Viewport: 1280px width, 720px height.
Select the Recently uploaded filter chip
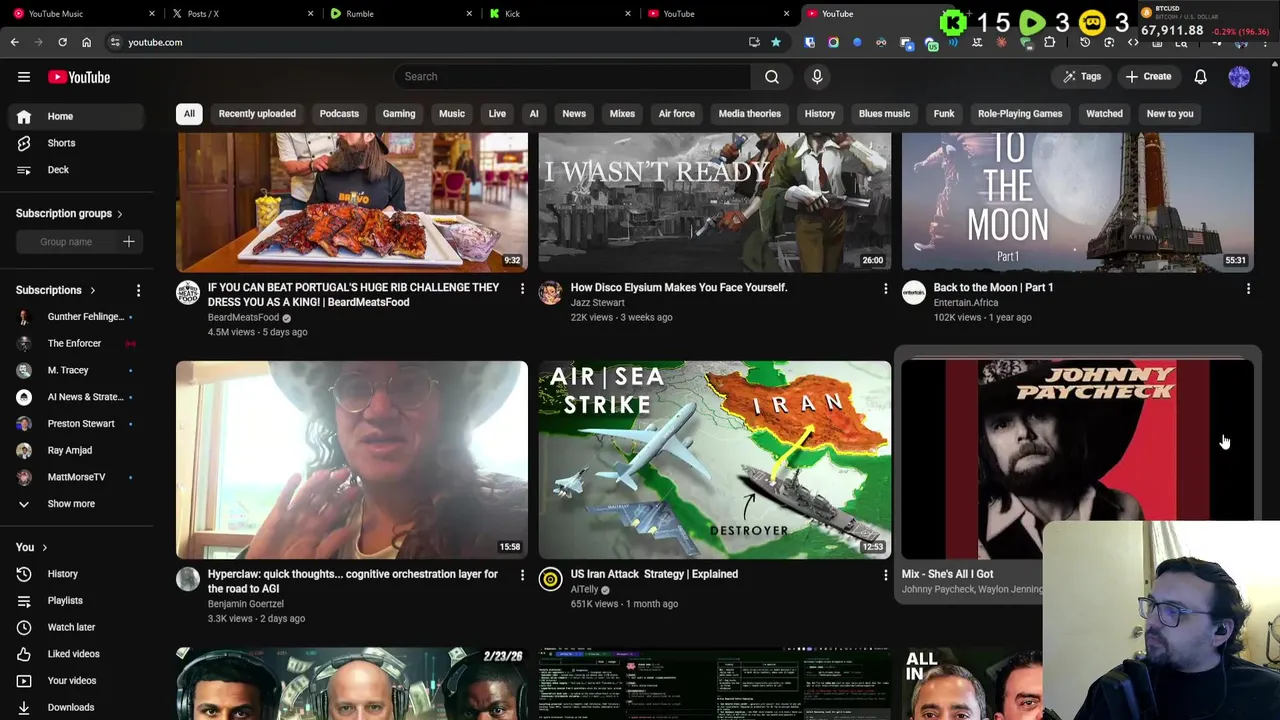click(x=257, y=114)
